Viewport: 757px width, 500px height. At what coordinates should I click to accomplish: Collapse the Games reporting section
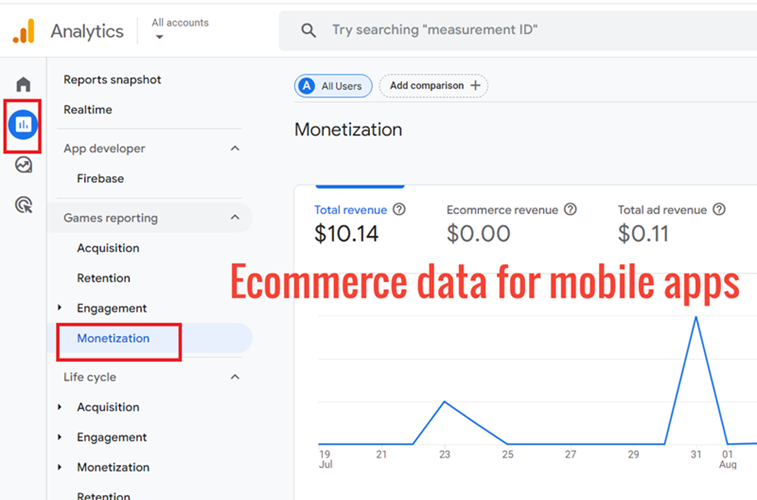point(235,217)
